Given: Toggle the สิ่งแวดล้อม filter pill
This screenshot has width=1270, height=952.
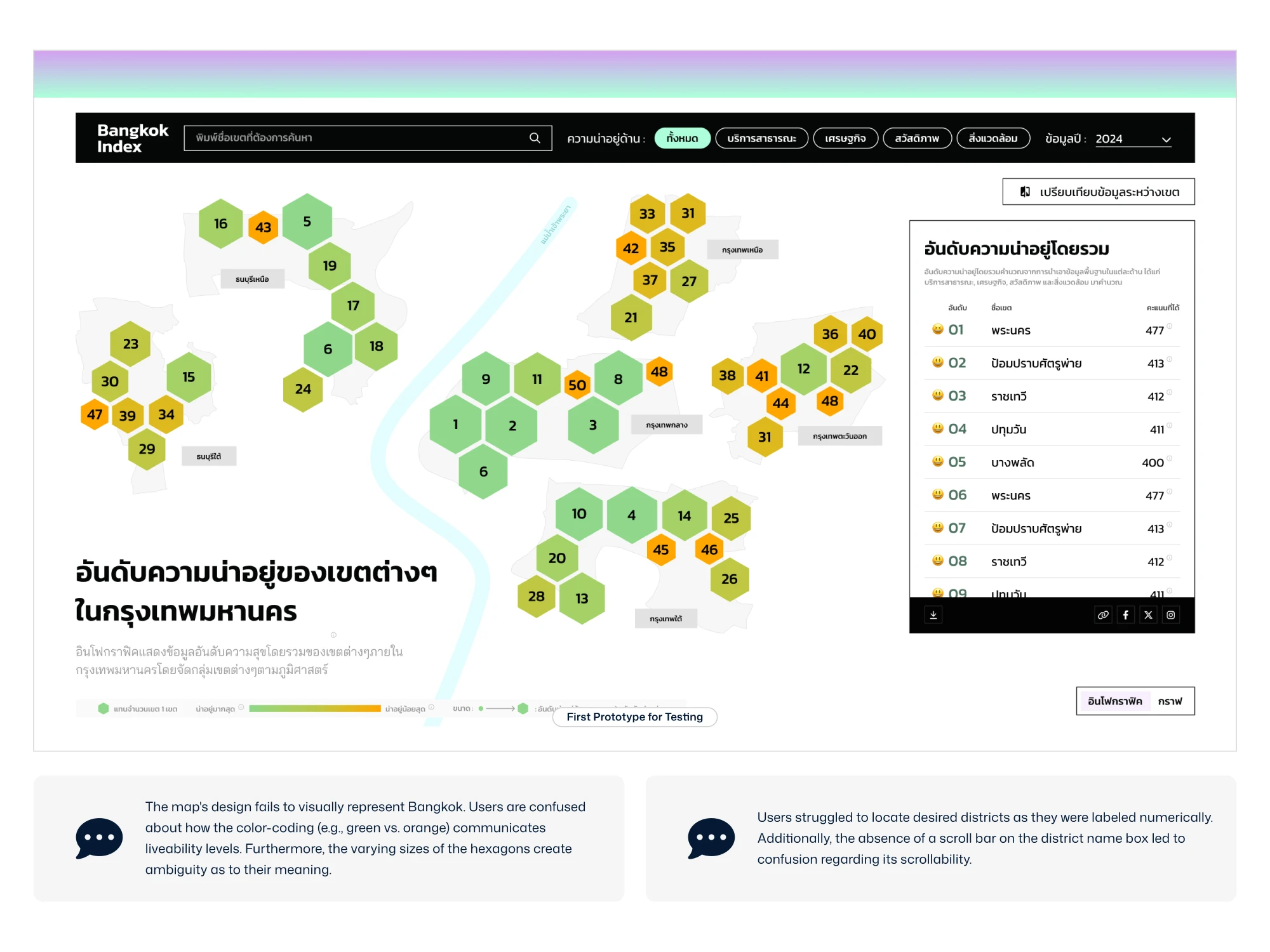Looking at the screenshot, I should pos(993,138).
